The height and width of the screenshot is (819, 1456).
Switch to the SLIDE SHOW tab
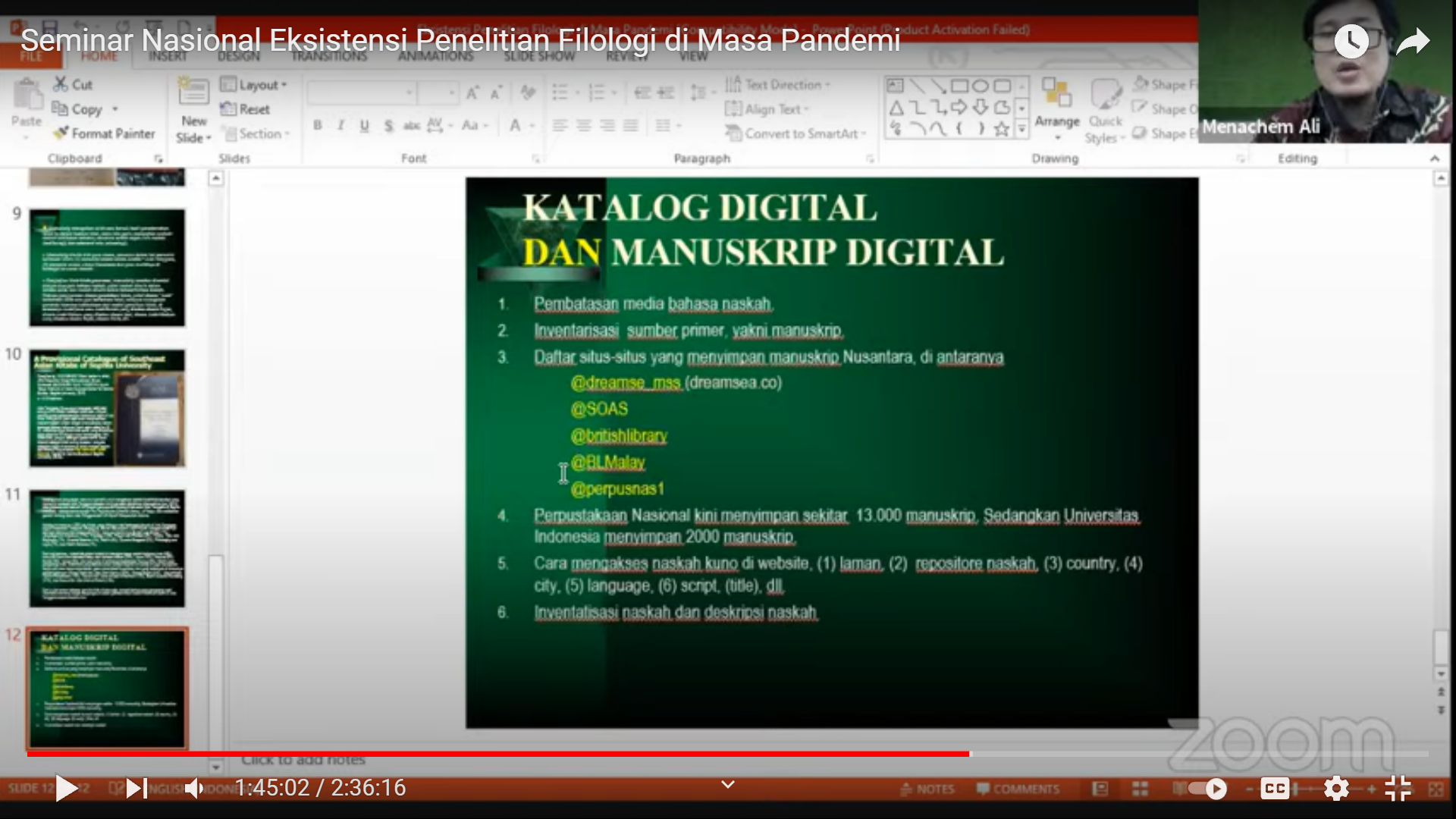[x=539, y=56]
